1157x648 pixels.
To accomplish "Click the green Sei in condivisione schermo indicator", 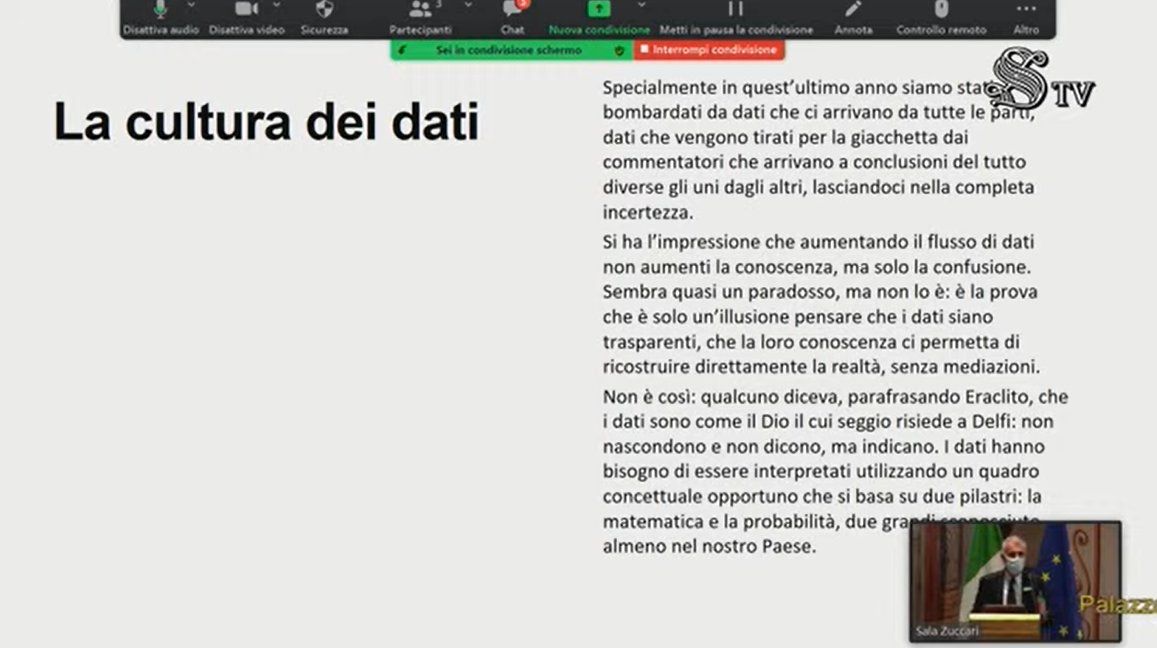I will click(x=511, y=50).
